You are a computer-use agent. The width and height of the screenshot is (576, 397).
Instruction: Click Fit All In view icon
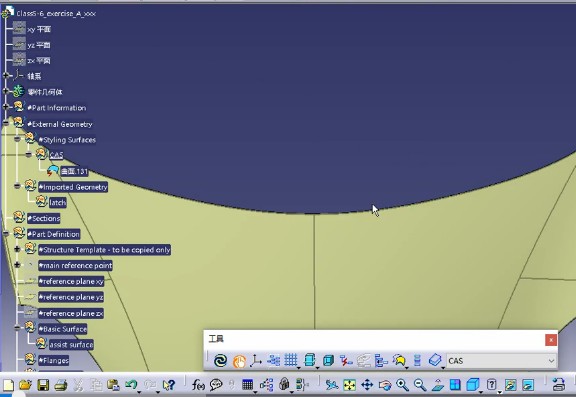click(349, 385)
